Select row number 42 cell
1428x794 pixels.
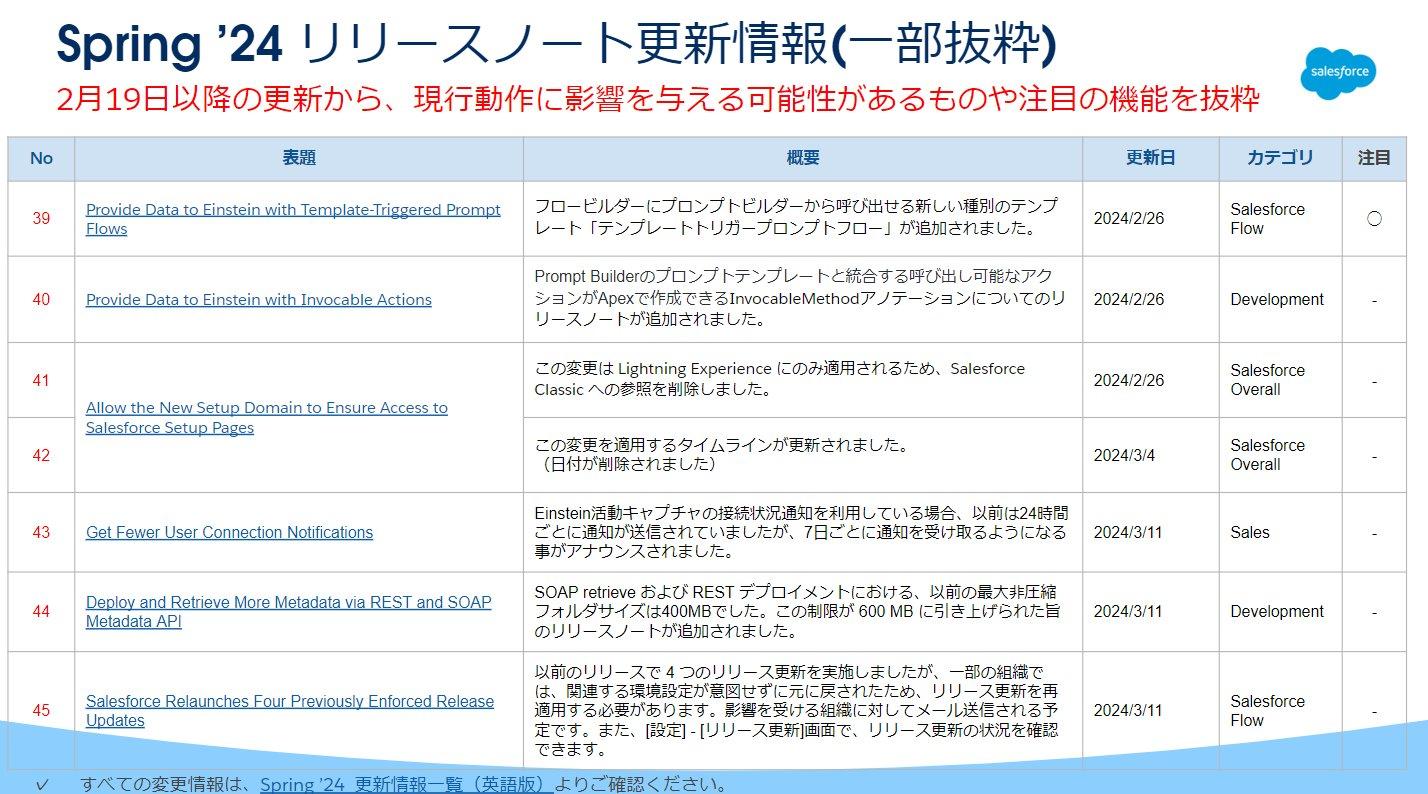(x=41, y=455)
